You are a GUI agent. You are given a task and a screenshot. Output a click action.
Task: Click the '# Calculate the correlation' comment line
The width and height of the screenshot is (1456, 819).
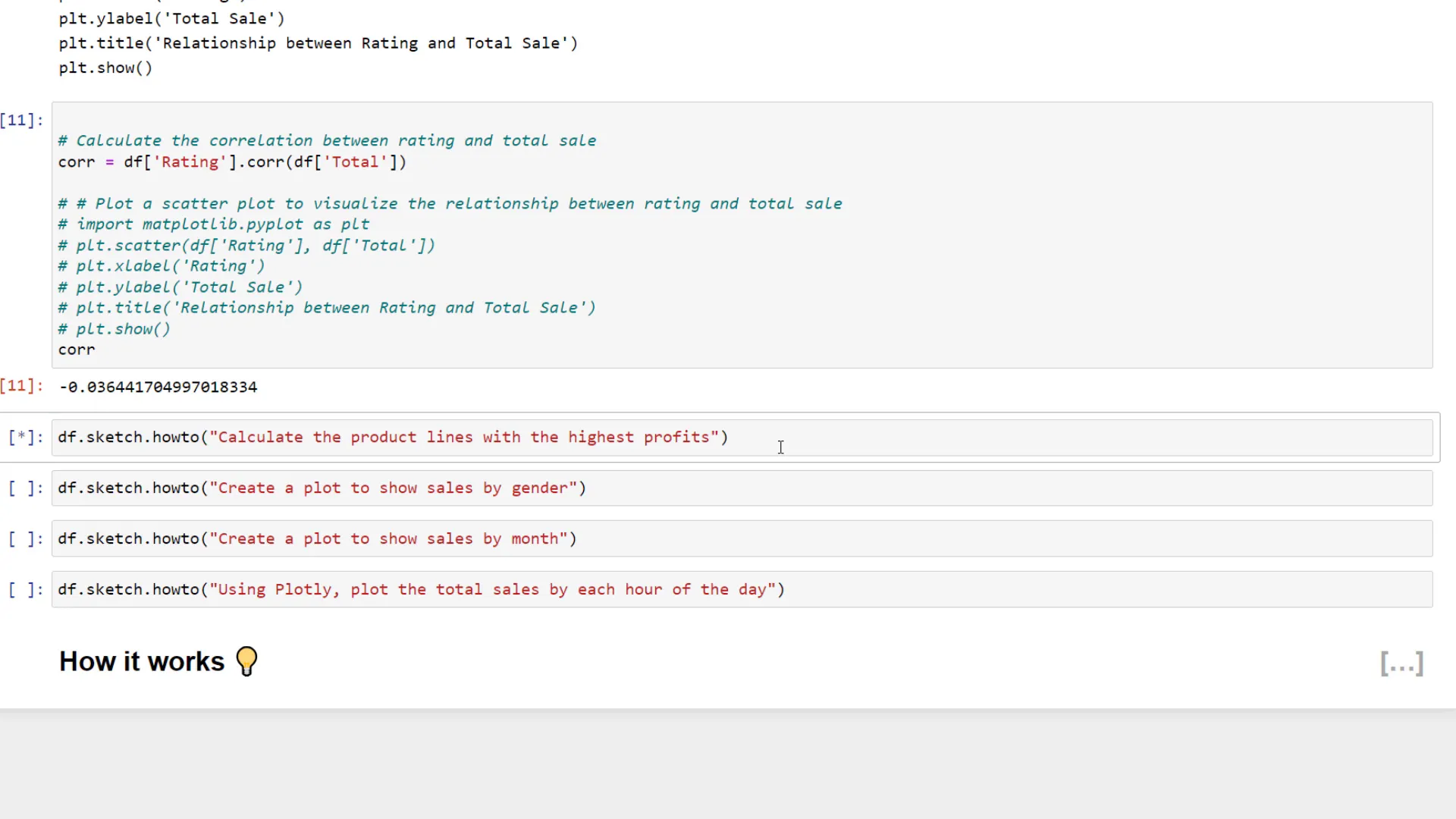point(327,141)
